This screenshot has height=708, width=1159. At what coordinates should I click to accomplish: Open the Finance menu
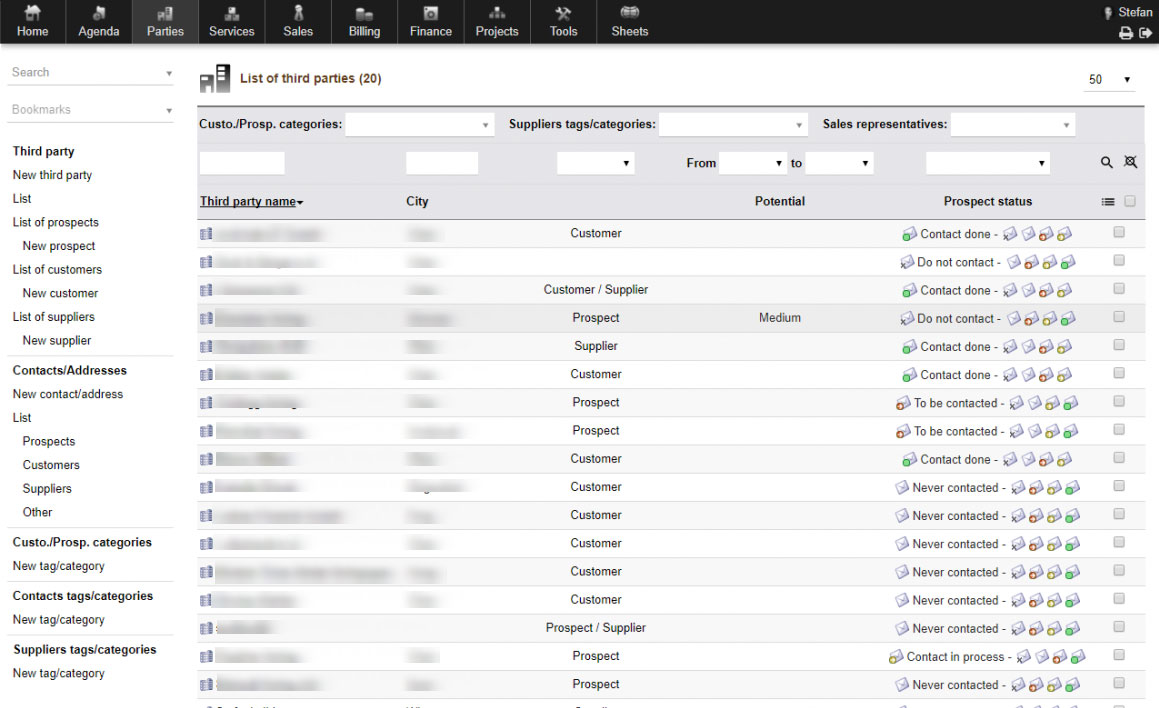pyautogui.click(x=431, y=21)
